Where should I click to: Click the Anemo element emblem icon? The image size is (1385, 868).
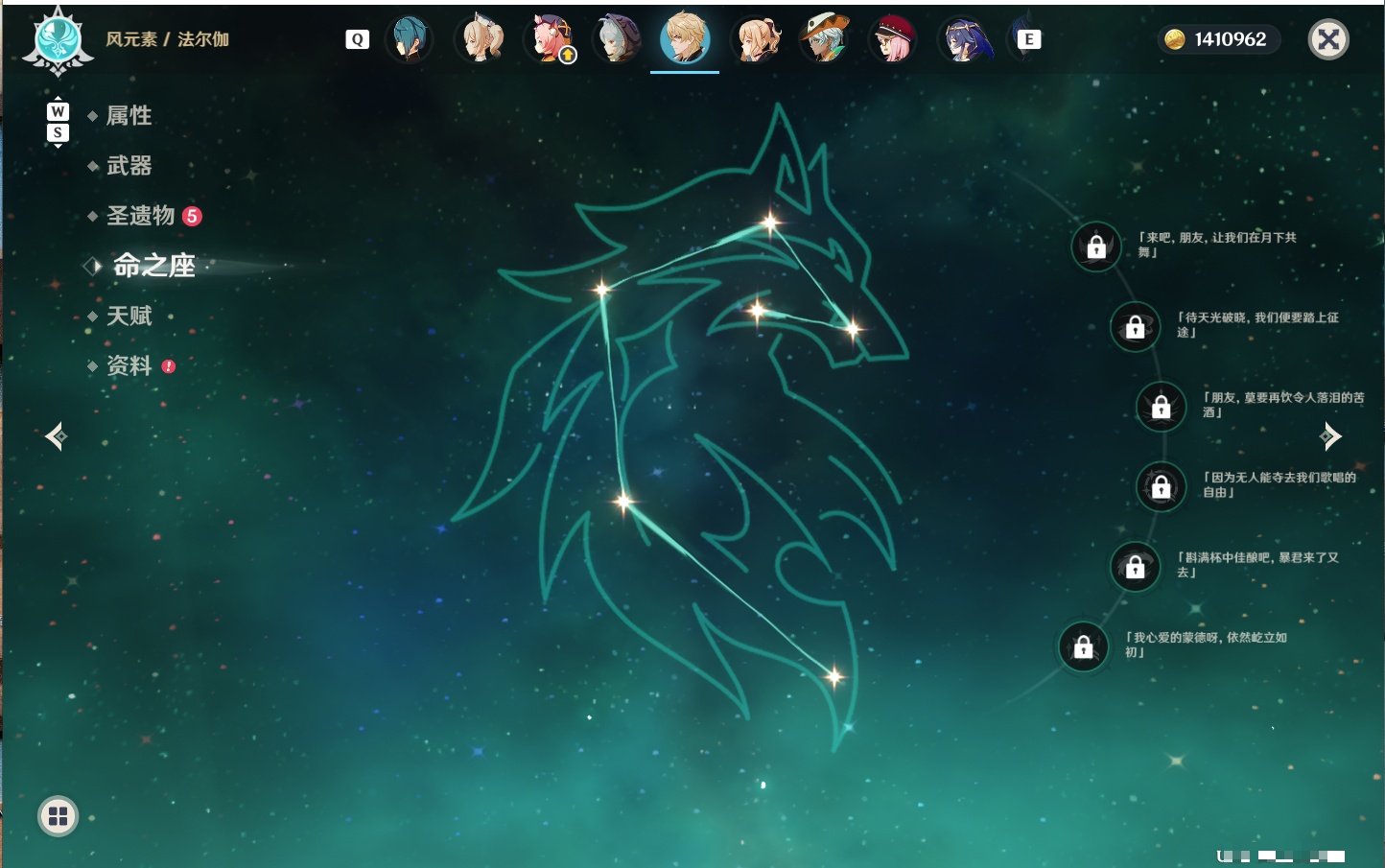[x=59, y=41]
